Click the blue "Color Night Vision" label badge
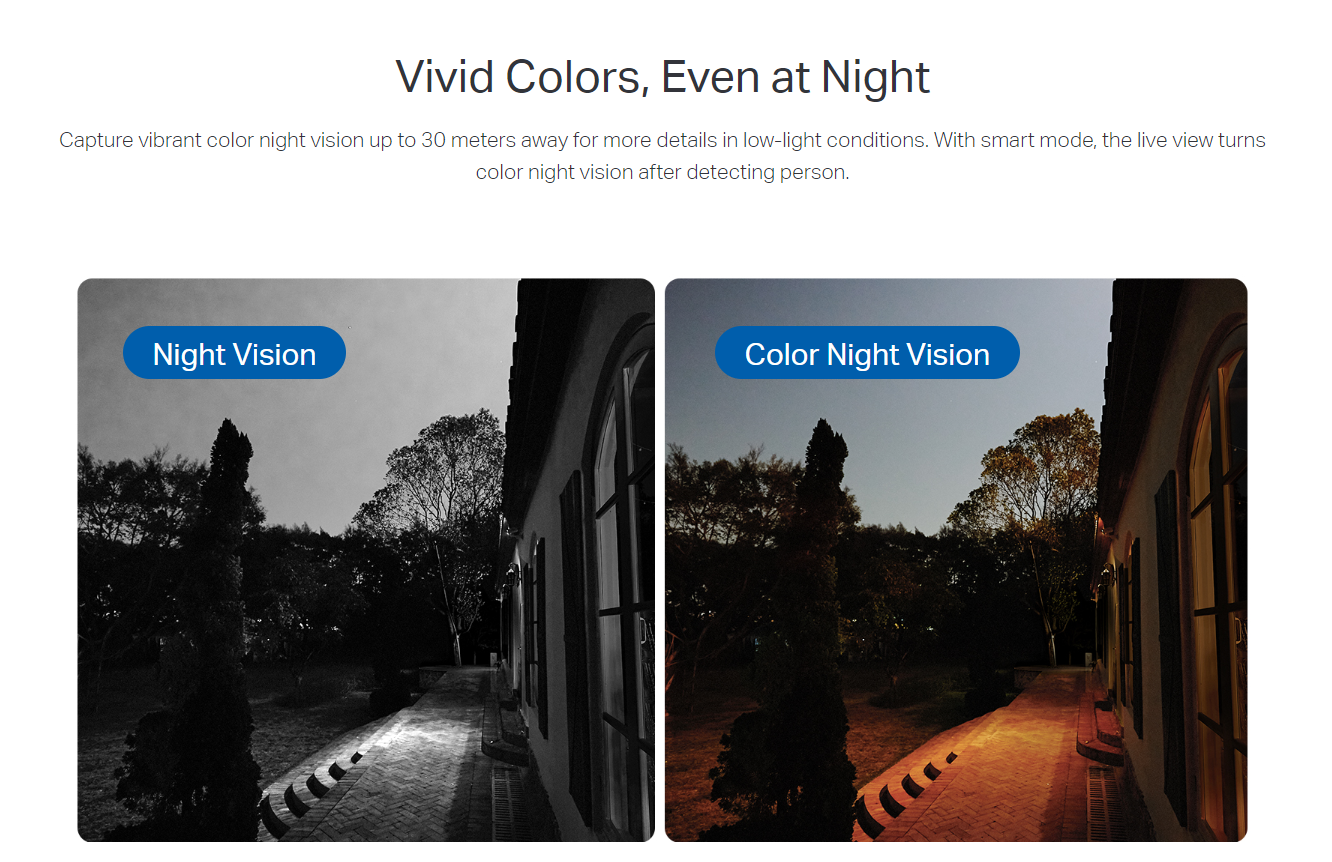 (x=867, y=353)
